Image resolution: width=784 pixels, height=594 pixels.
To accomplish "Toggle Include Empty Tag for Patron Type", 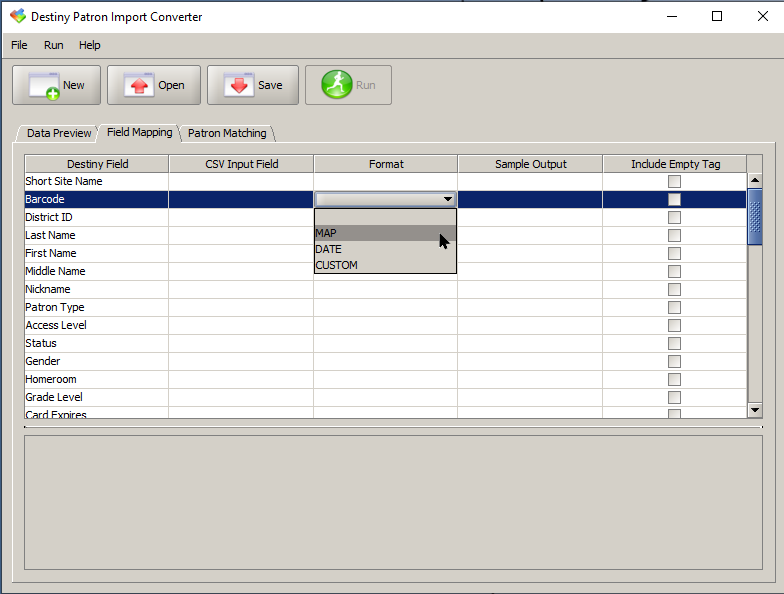I will [674, 308].
